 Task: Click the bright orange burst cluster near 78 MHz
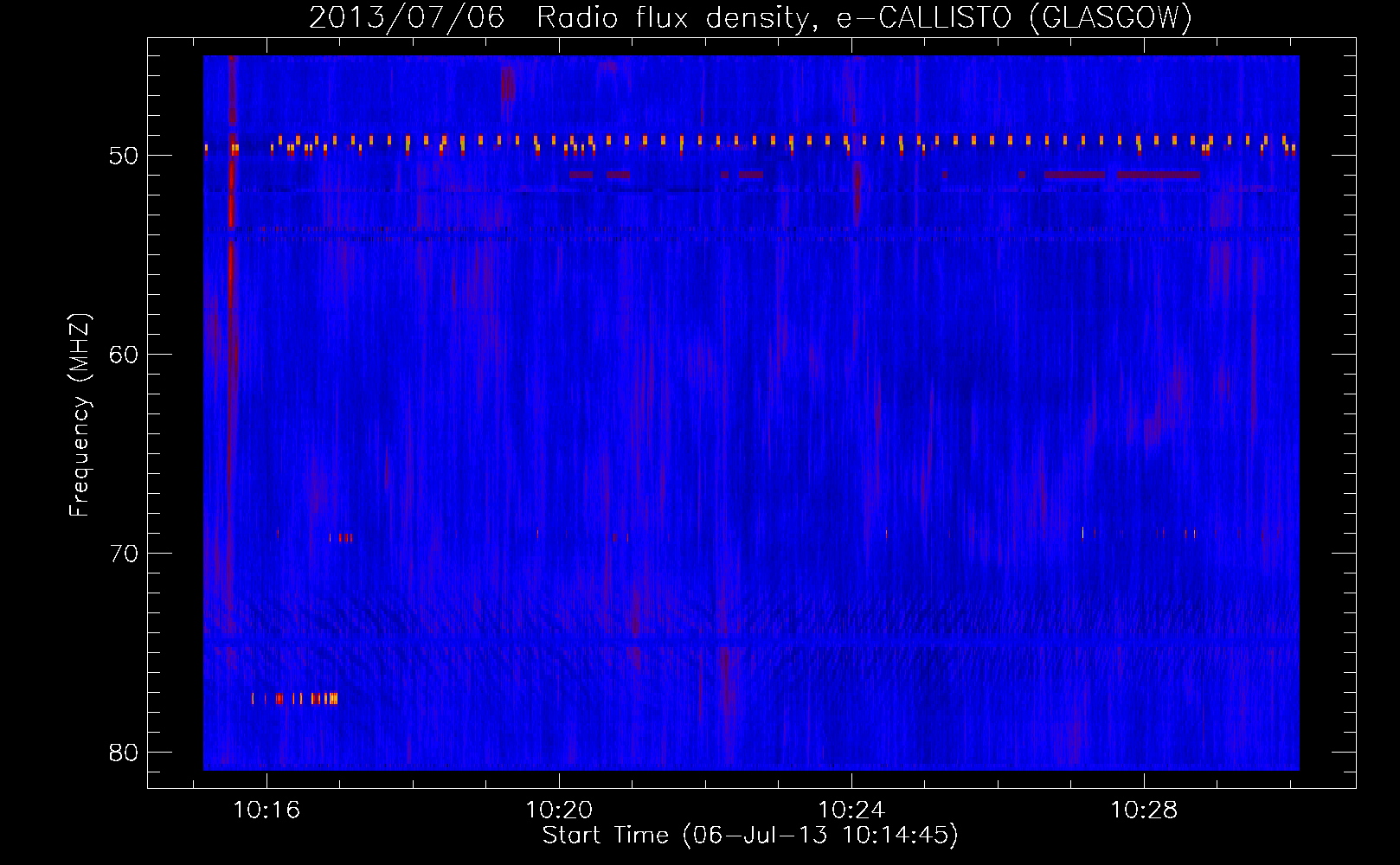(294, 698)
